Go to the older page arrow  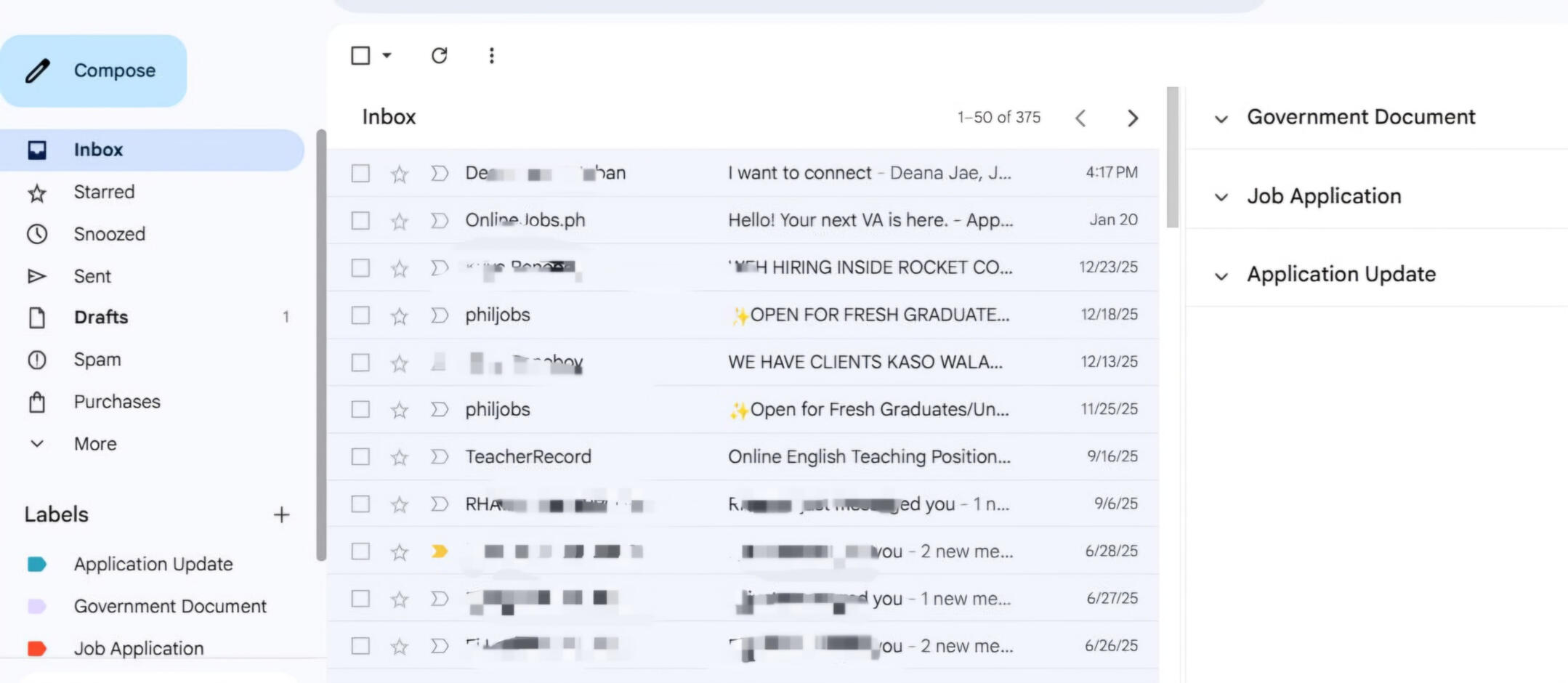[x=1132, y=118]
